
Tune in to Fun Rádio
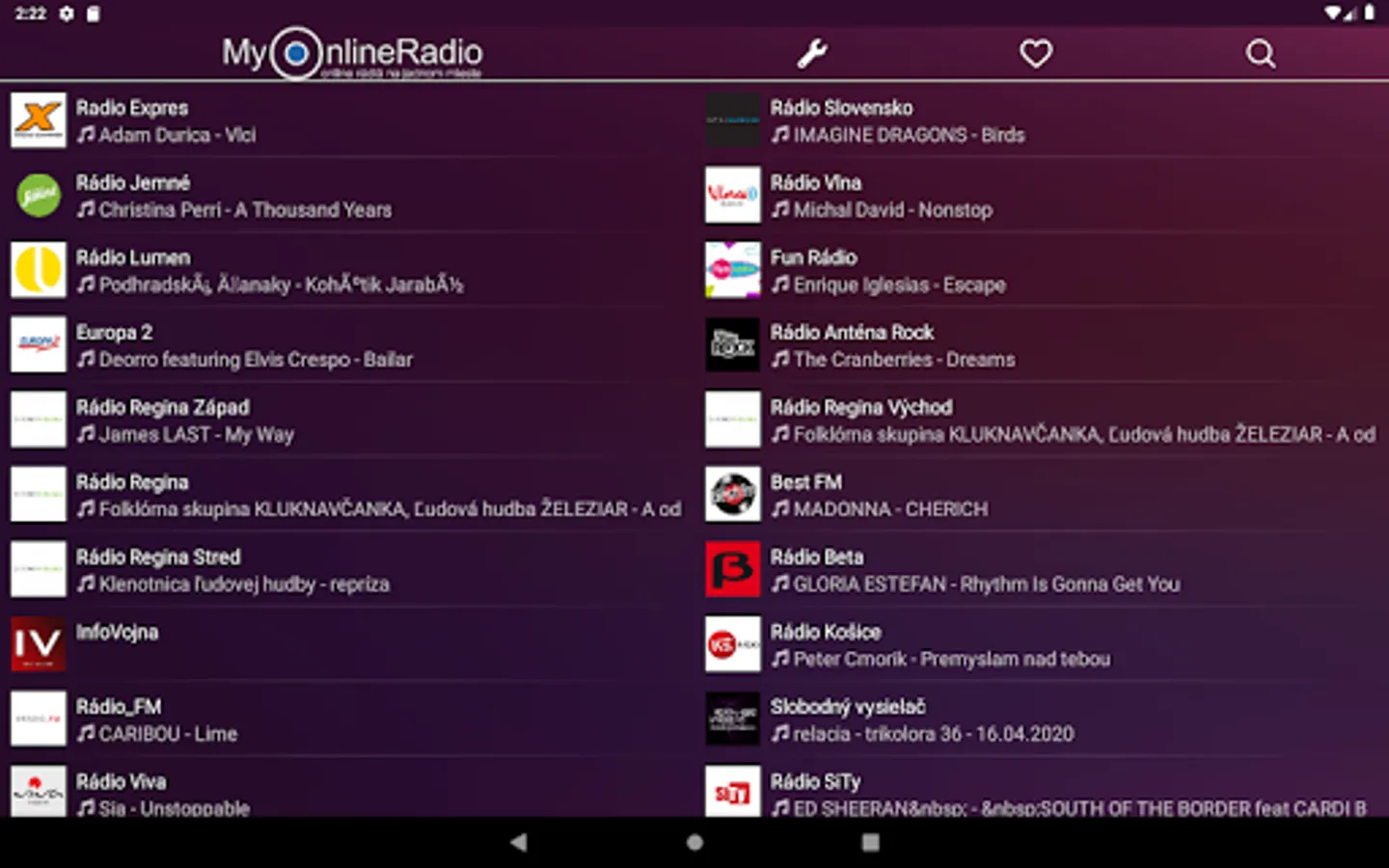tap(1042, 270)
